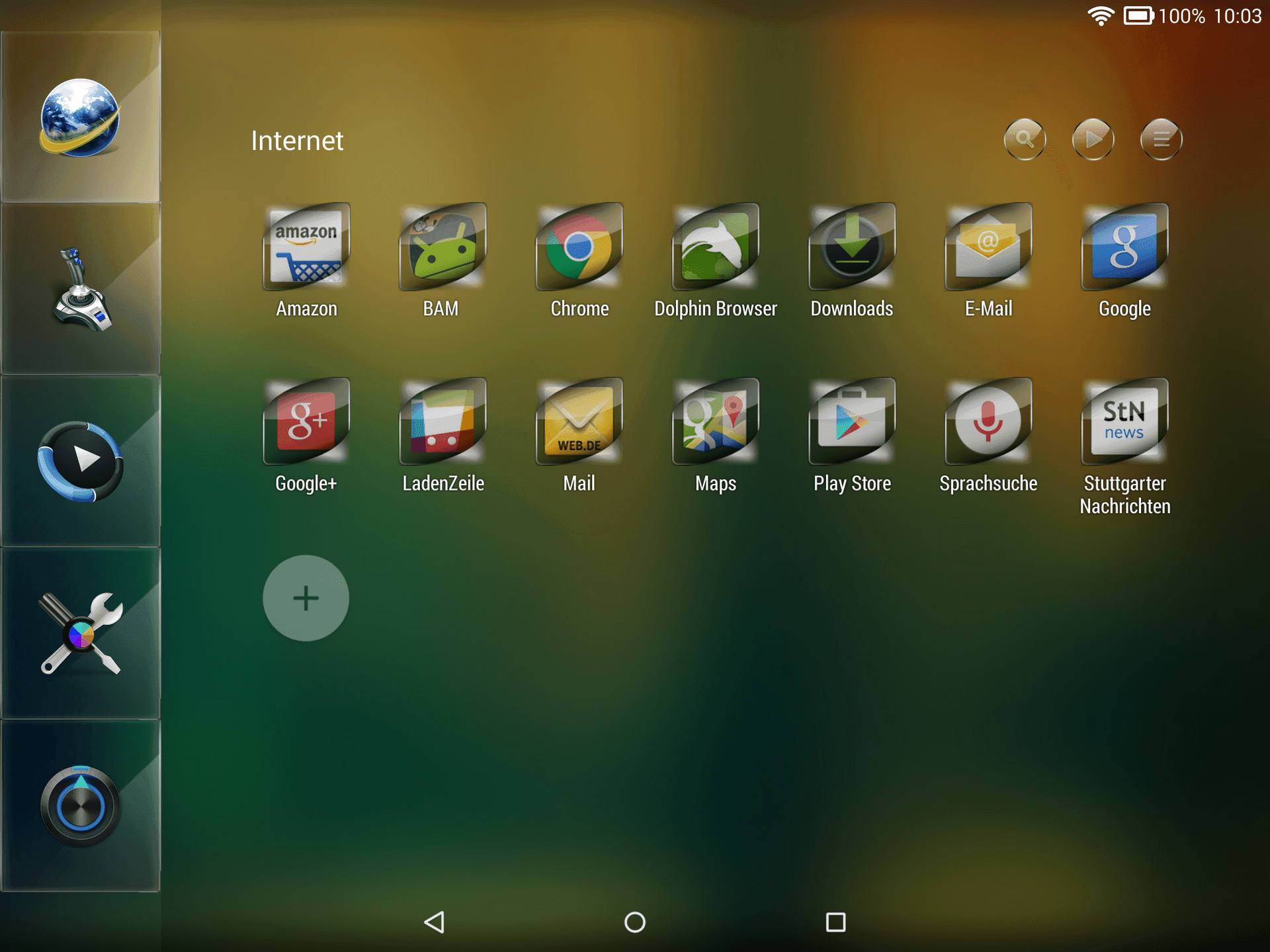Open the menu with three lines
This screenshot has height=952, width=1270.
[1161, 139]
